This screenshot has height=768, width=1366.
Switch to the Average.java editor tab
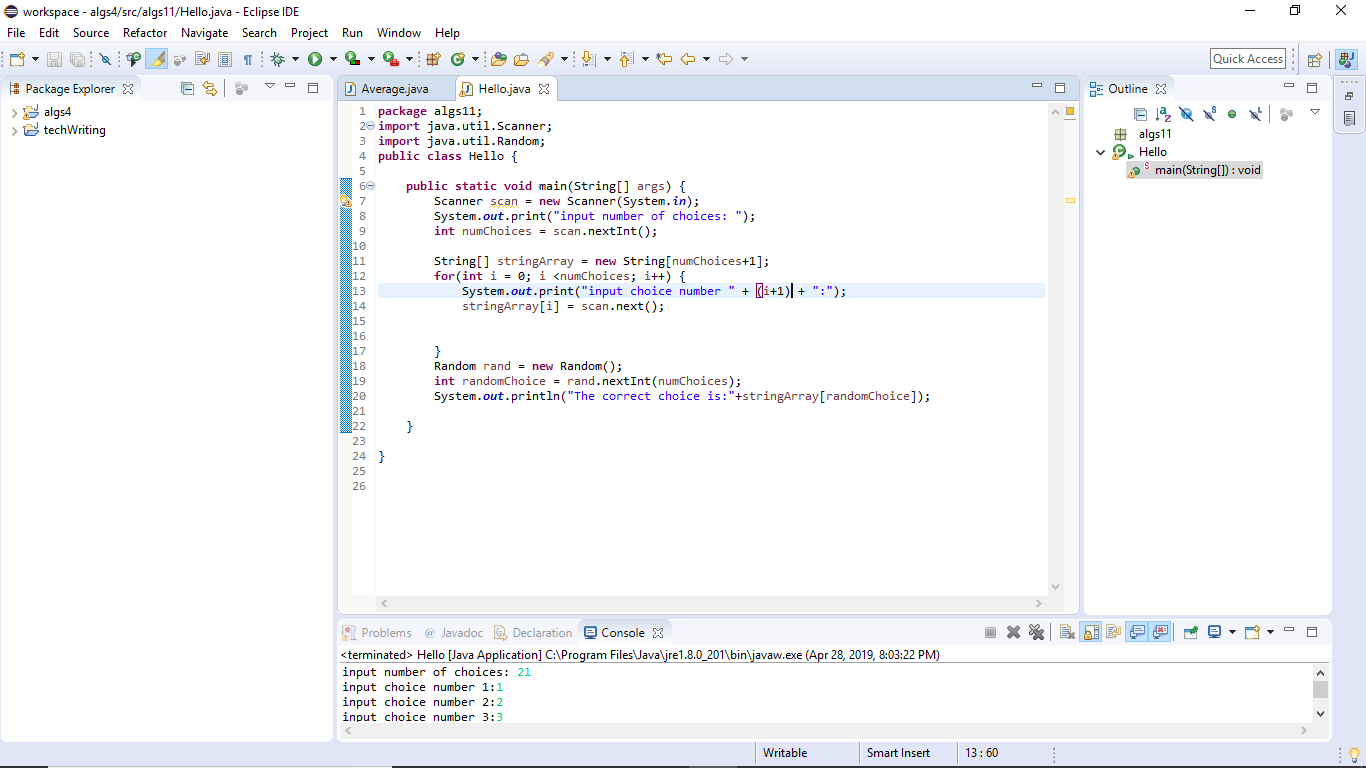tap(395, 88)
